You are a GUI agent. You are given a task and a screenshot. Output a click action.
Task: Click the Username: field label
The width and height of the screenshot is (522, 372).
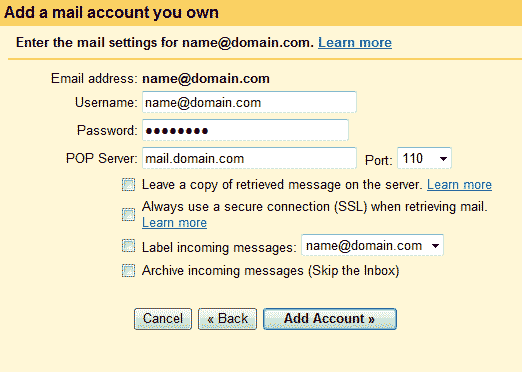pos(106,102)
